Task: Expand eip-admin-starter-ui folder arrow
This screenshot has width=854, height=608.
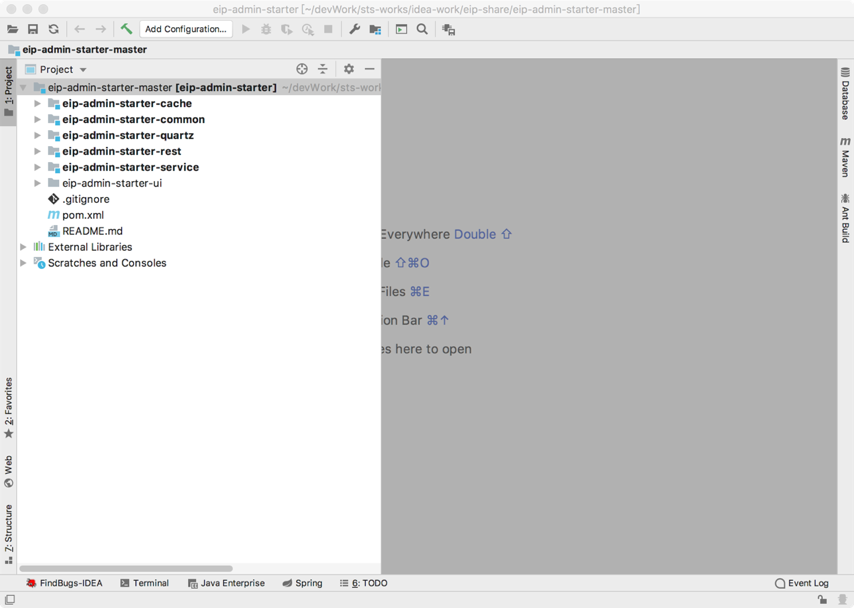Action: pos(37,183)
